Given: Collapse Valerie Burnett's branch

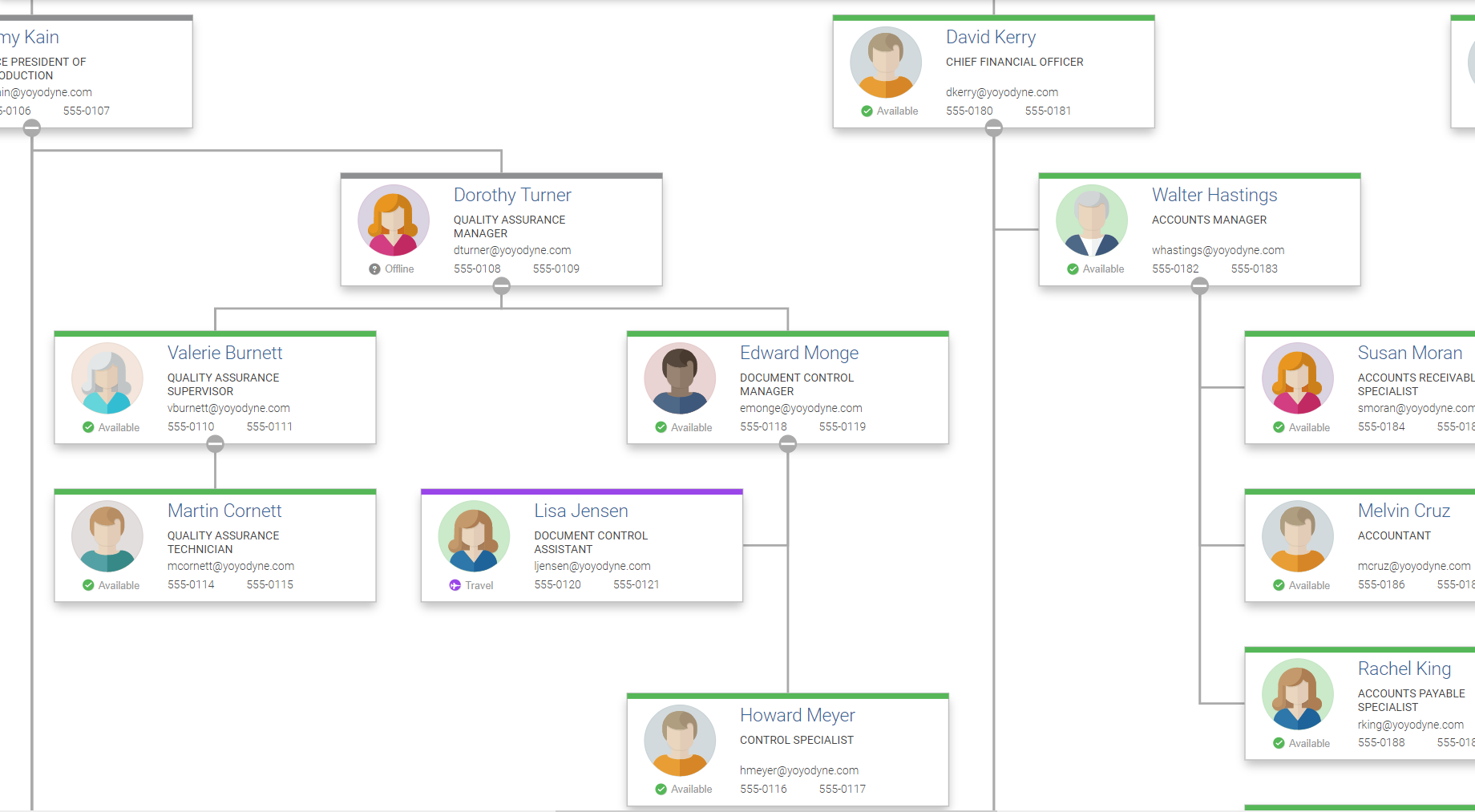Looking at the screenshot, I should [x=216, y=444].
